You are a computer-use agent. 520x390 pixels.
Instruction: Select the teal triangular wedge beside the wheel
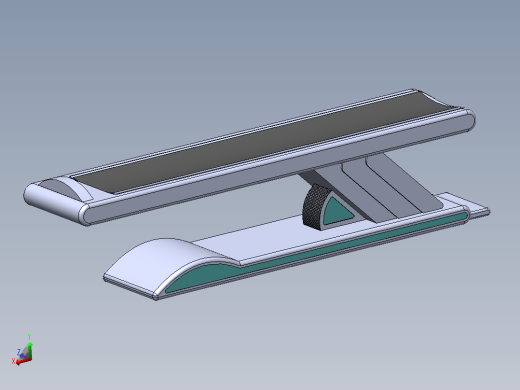pyautogui.click(x=336, y=213)
